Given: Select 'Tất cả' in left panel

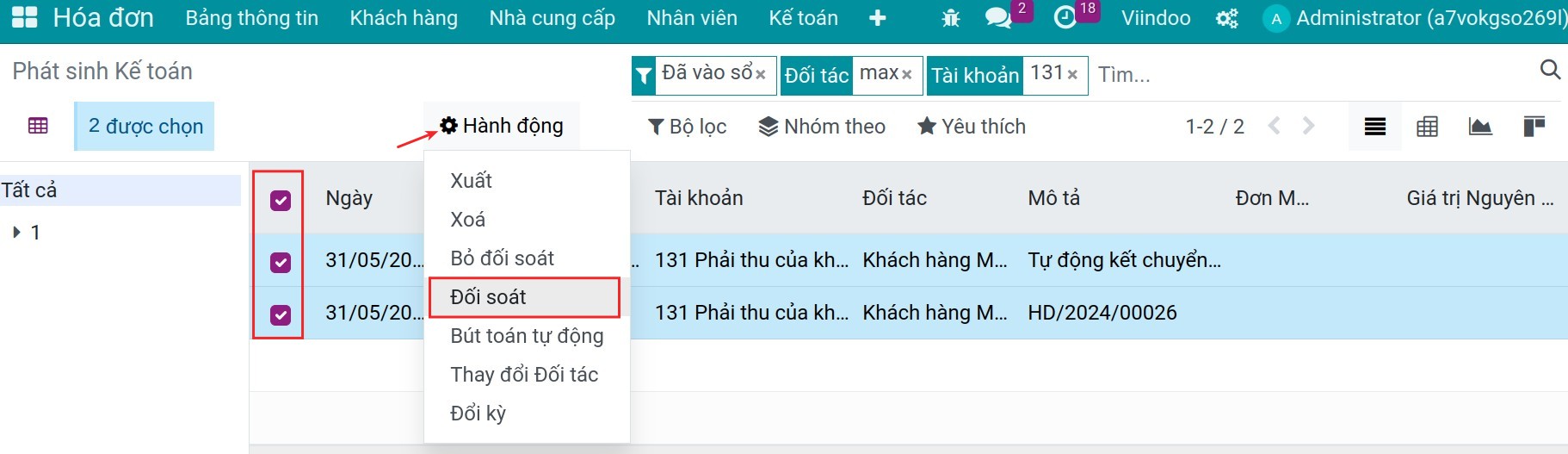Looking at the screenshot, I should pyautogui.click(x=120, y=190).
